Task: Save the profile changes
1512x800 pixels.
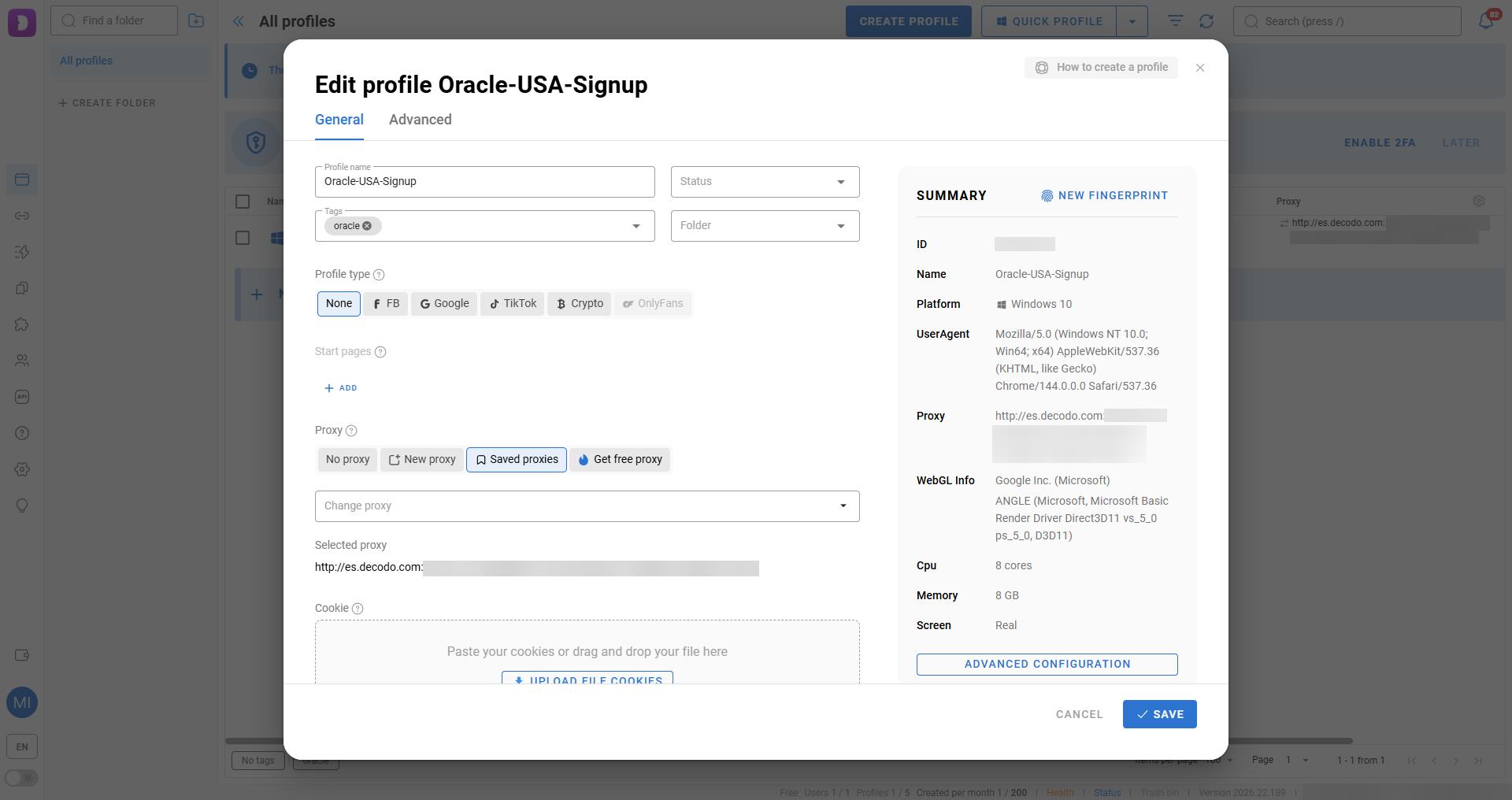Action: pyautogui.click(x=1159, y=714)
